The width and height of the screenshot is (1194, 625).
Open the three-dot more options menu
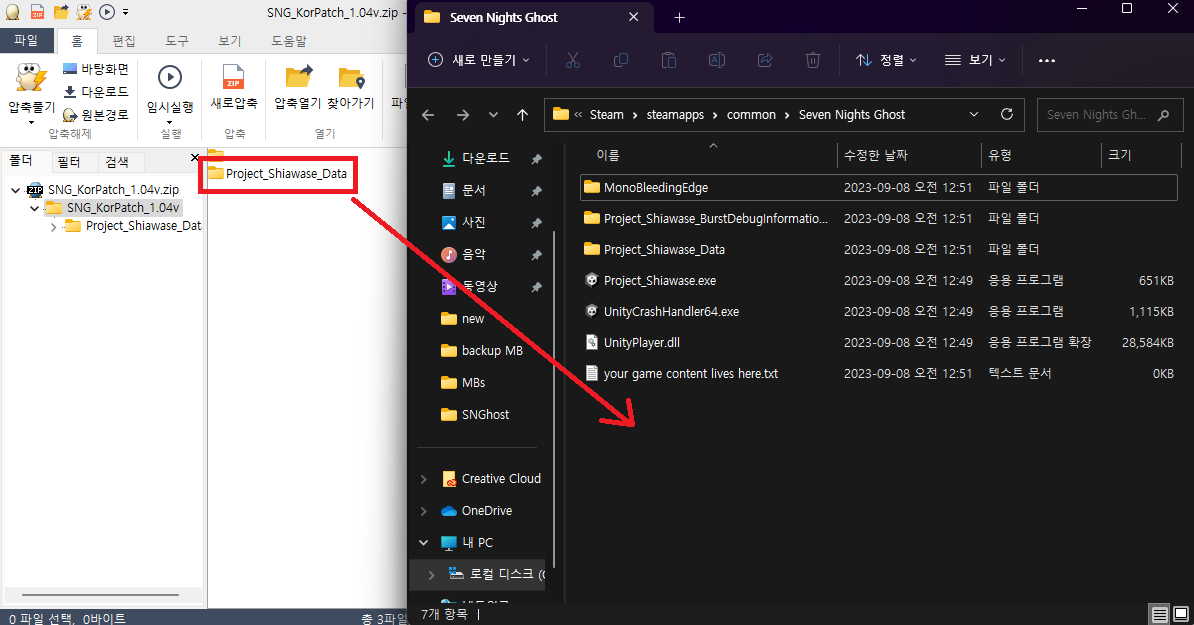(x=1047, y=60)
